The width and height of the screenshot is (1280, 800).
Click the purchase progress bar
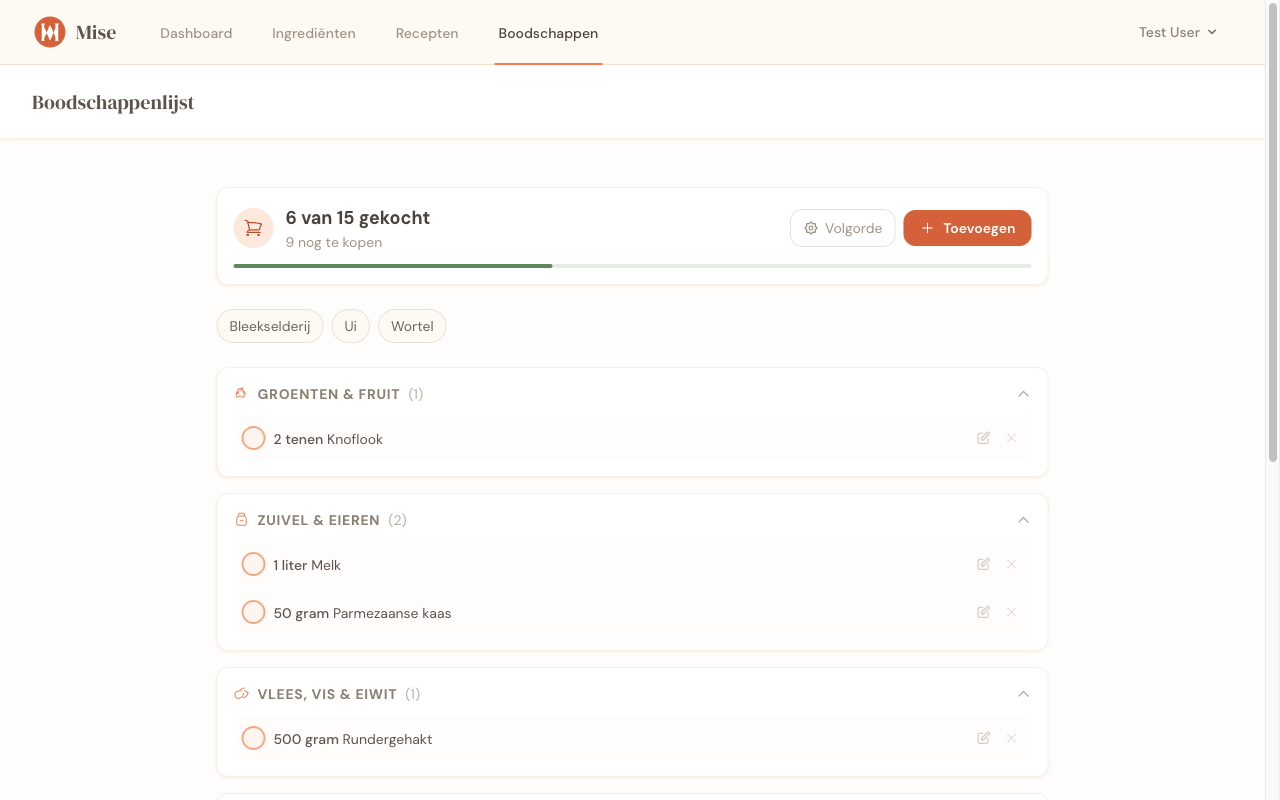pyautogui.click(x=632, y=266)
